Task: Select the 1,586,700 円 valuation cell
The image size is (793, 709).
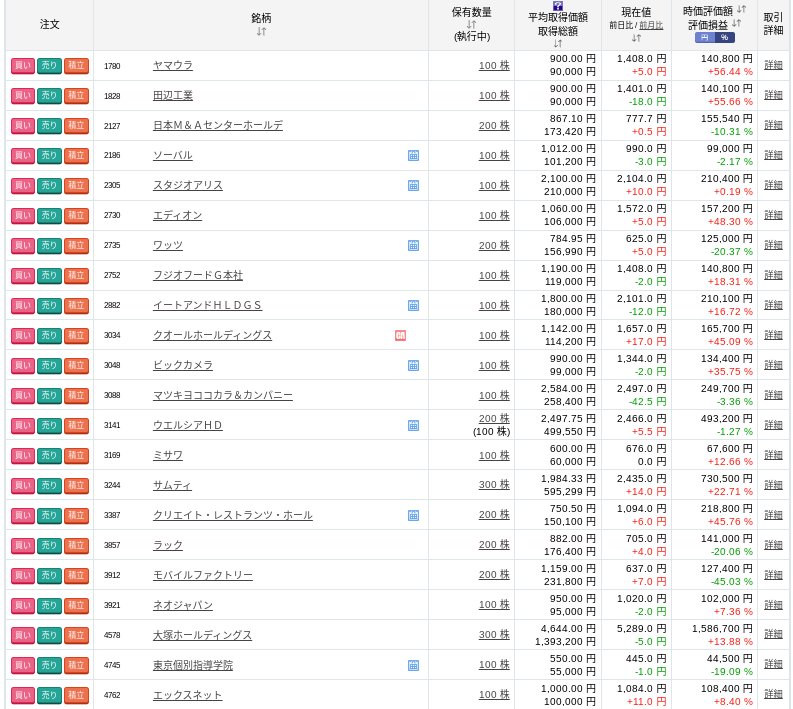Action: tap(722, 629)
